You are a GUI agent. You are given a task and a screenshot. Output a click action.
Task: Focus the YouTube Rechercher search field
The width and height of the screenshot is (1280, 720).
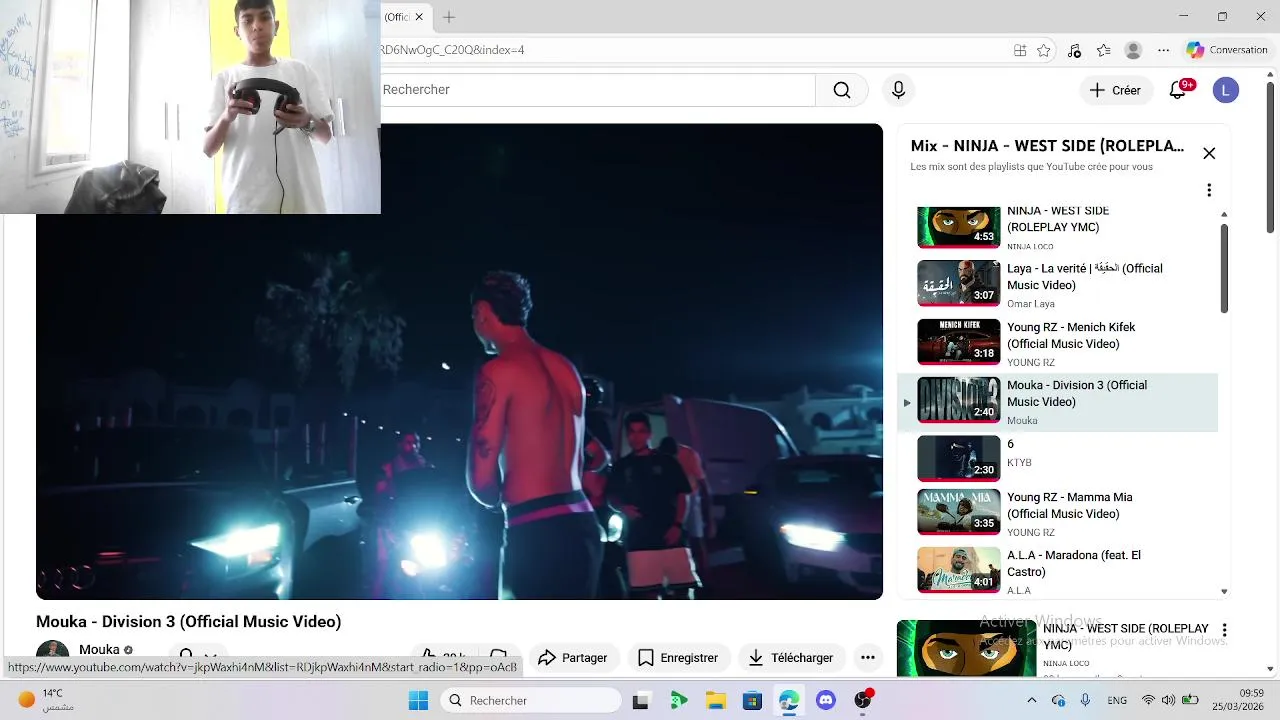click(598, 90)
